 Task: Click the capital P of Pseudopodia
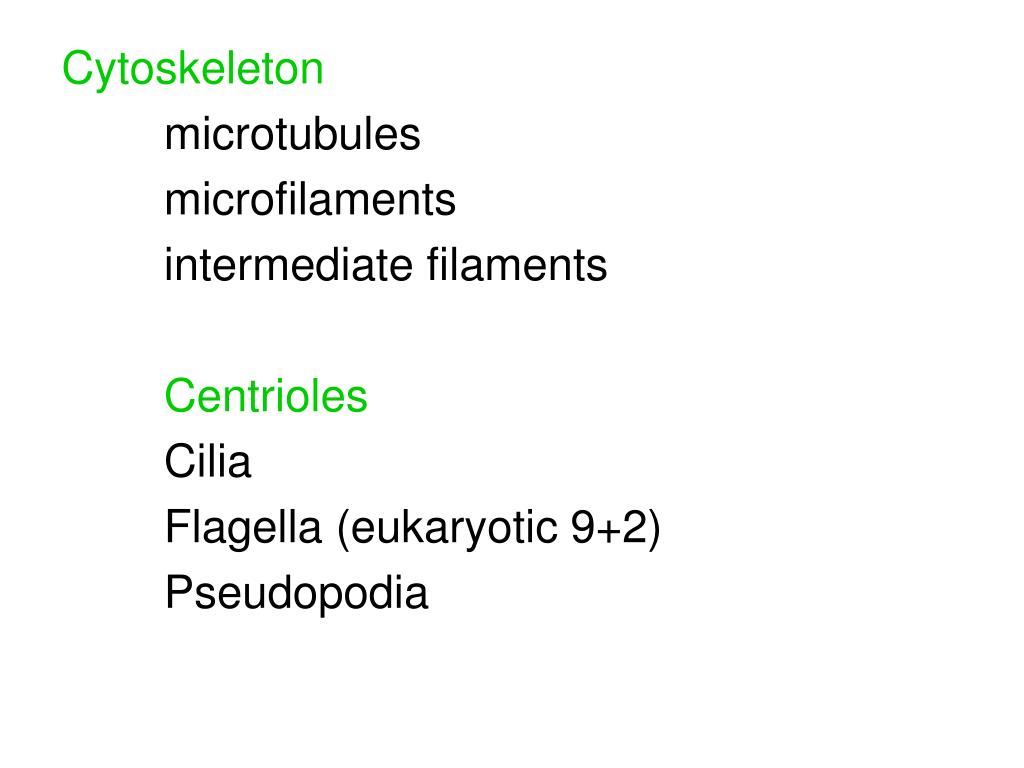pyautogui.click(x=178, y=593)
